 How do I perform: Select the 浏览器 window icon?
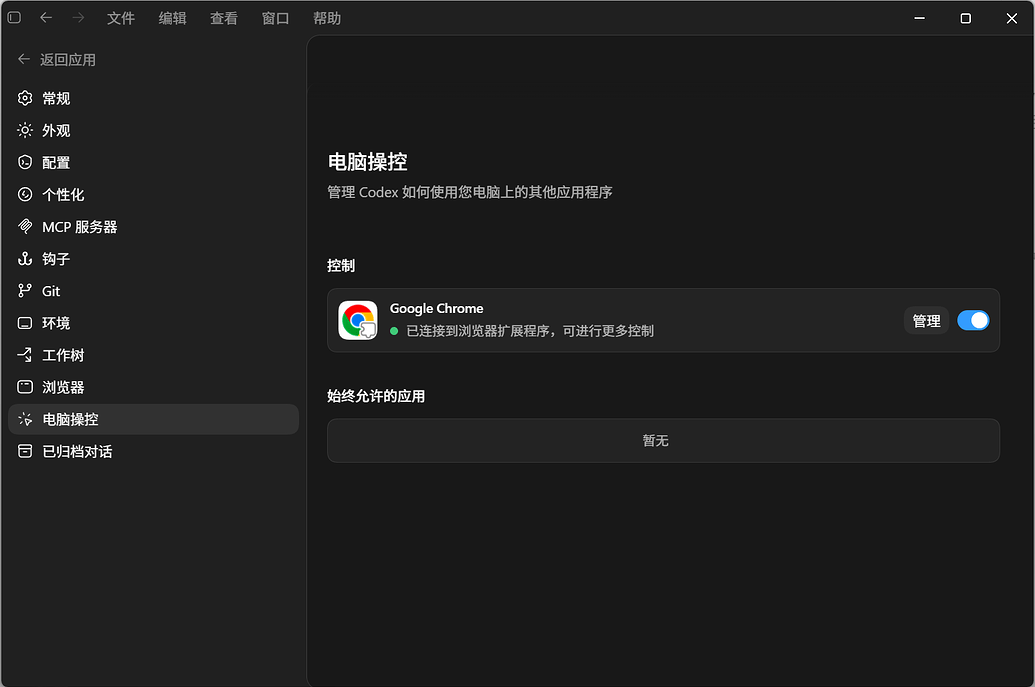pos(25,387)
